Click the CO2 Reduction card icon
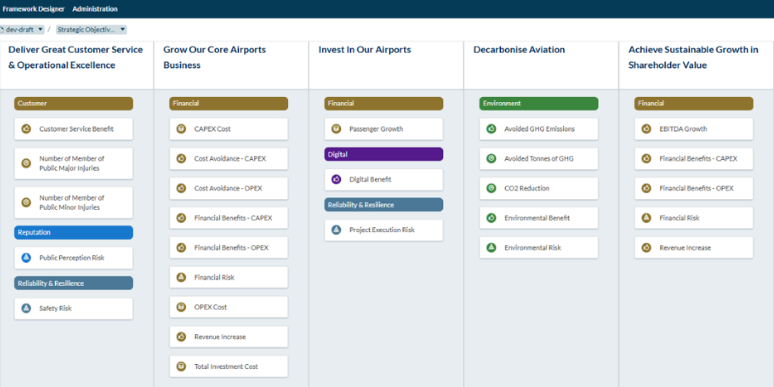The width and height of the screenshot is (774, 387). (491, 188)
